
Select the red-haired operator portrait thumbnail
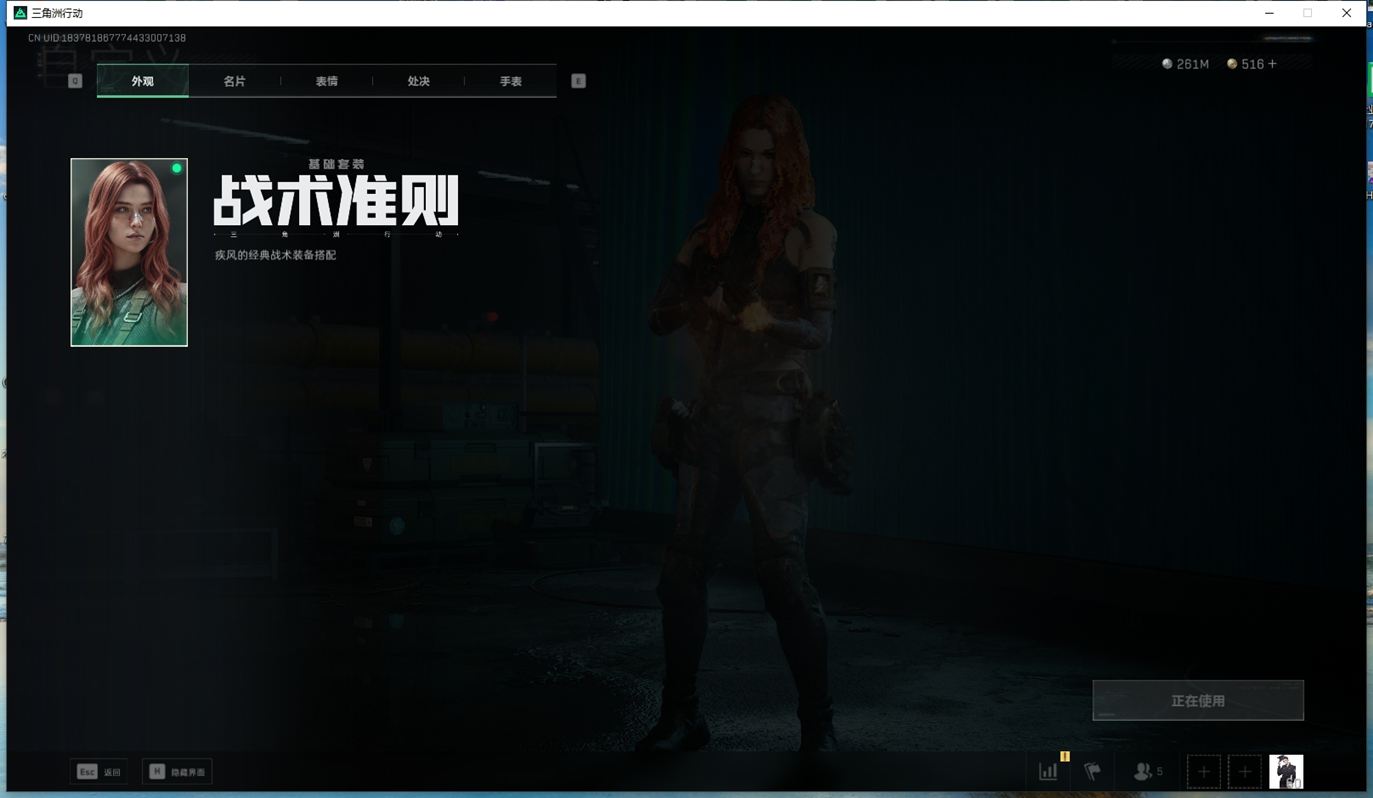click(129, 252)
